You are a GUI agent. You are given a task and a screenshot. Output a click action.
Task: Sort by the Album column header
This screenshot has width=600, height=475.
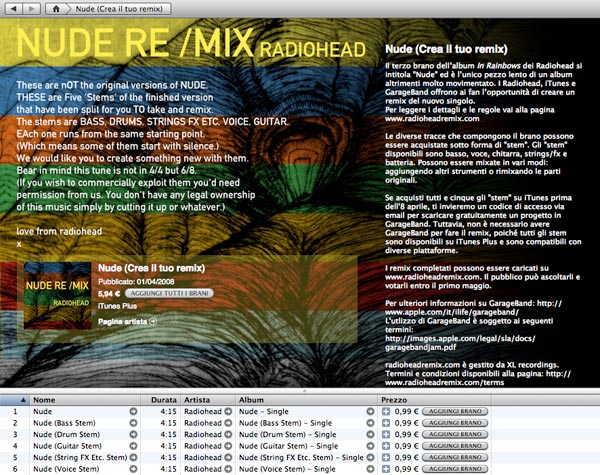[307, 400]
